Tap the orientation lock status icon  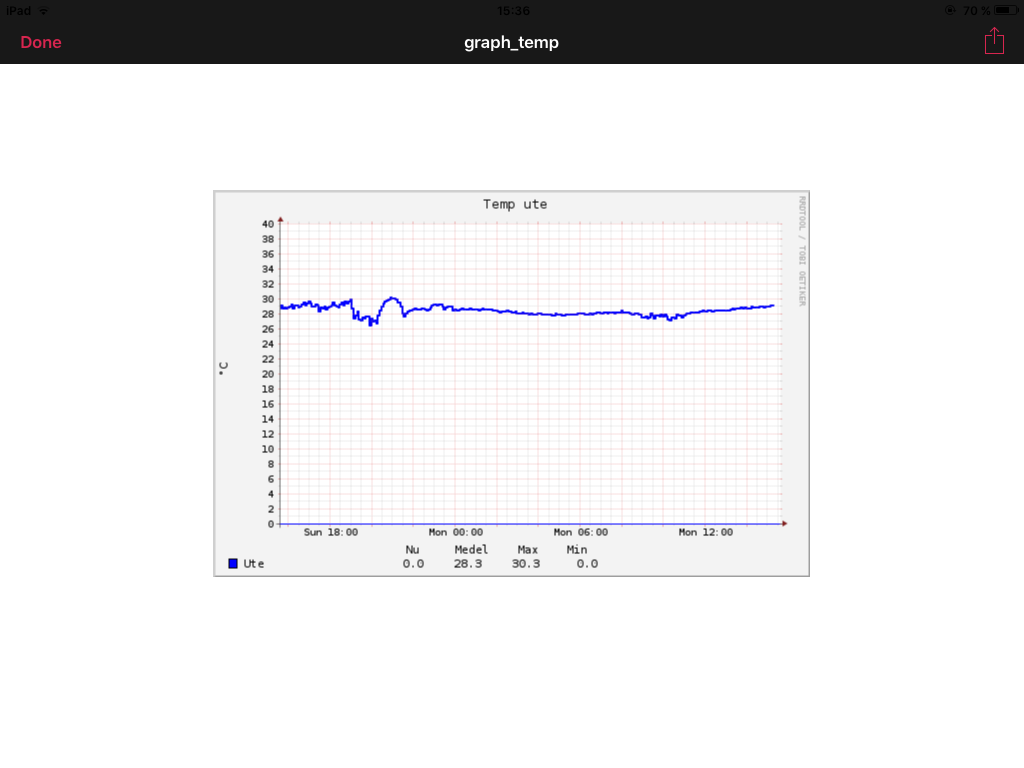tap(949, 10)
